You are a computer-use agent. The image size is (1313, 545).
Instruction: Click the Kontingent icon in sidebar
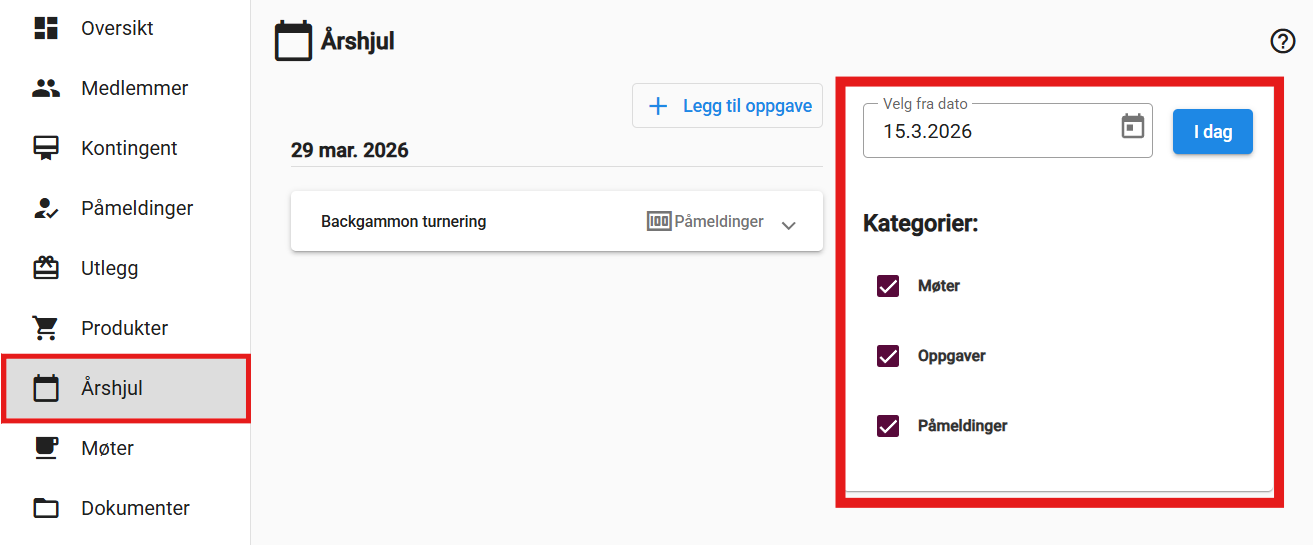(x=46, y=148)
